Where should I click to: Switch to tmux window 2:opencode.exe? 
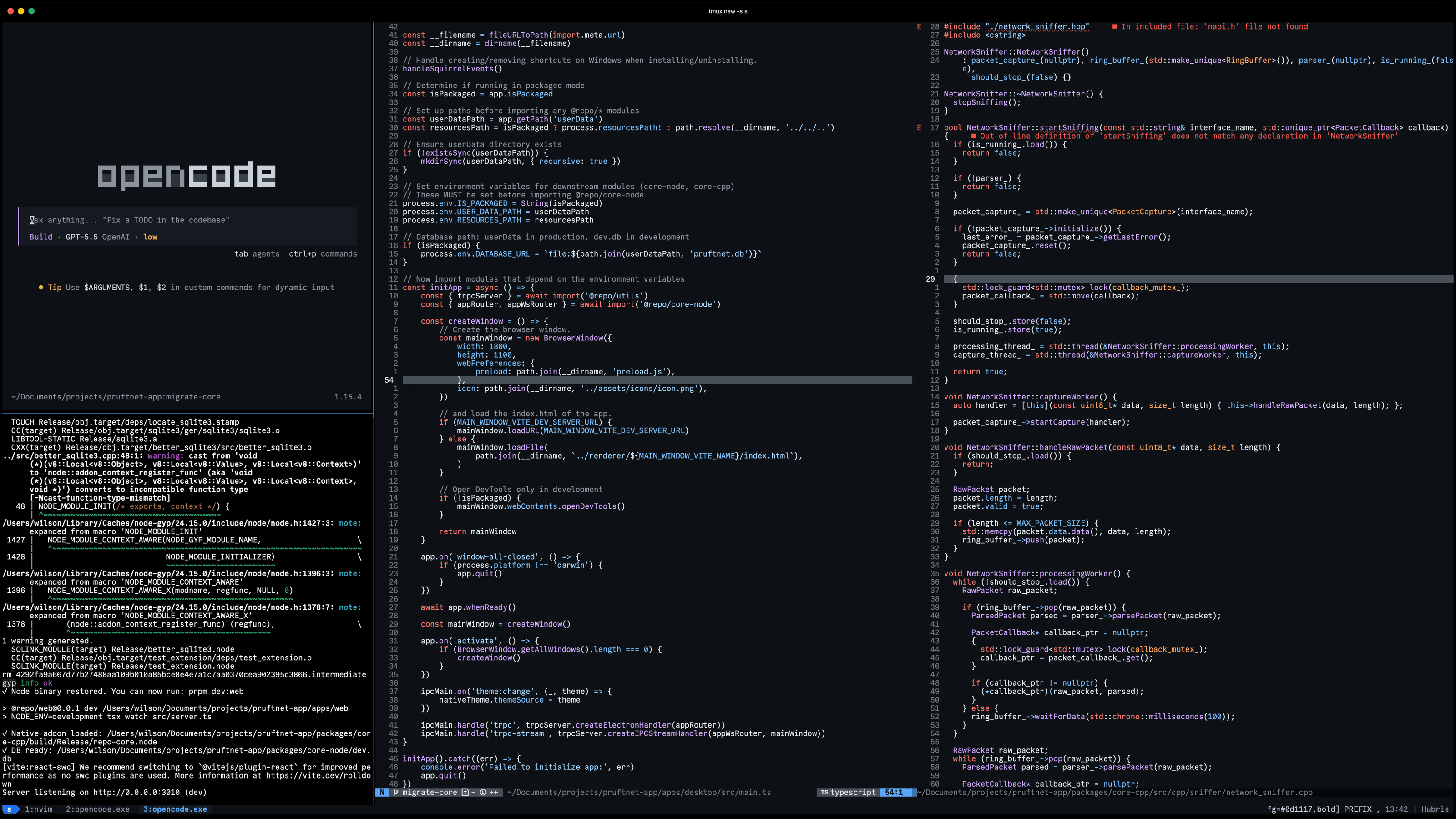98,809
